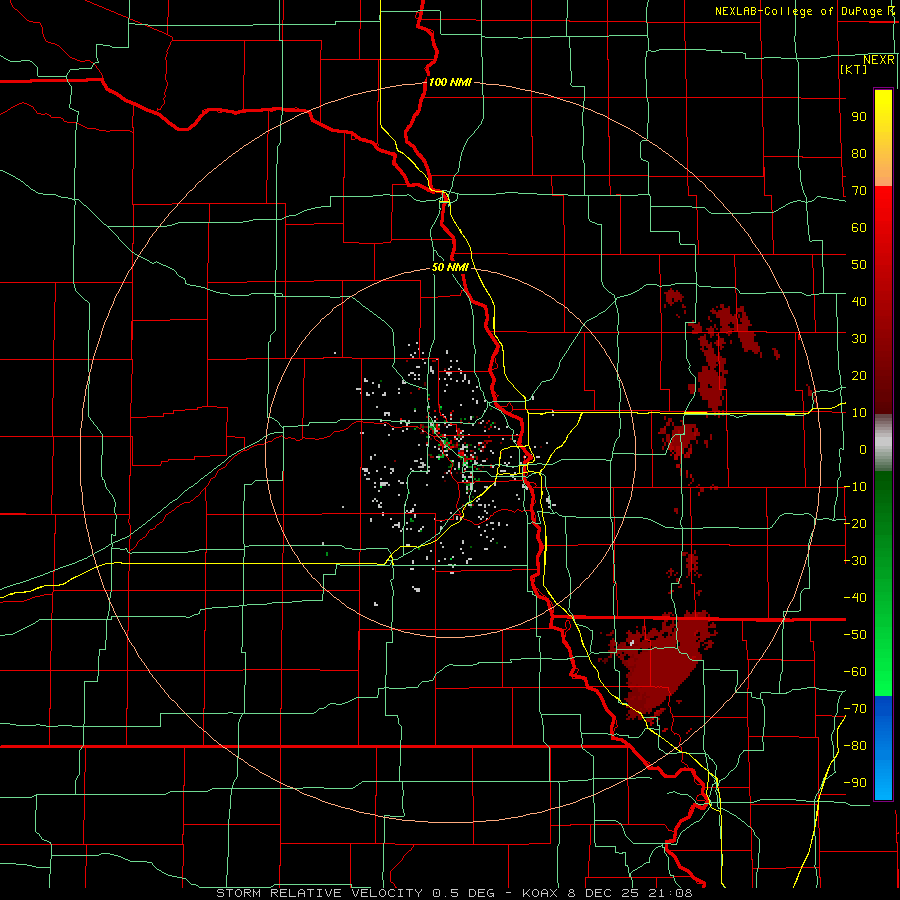Image resolution: width=900 pixels, height=900 pixels.
Task: Select the 50 value on the velocity scale
Action: point(859,265)
